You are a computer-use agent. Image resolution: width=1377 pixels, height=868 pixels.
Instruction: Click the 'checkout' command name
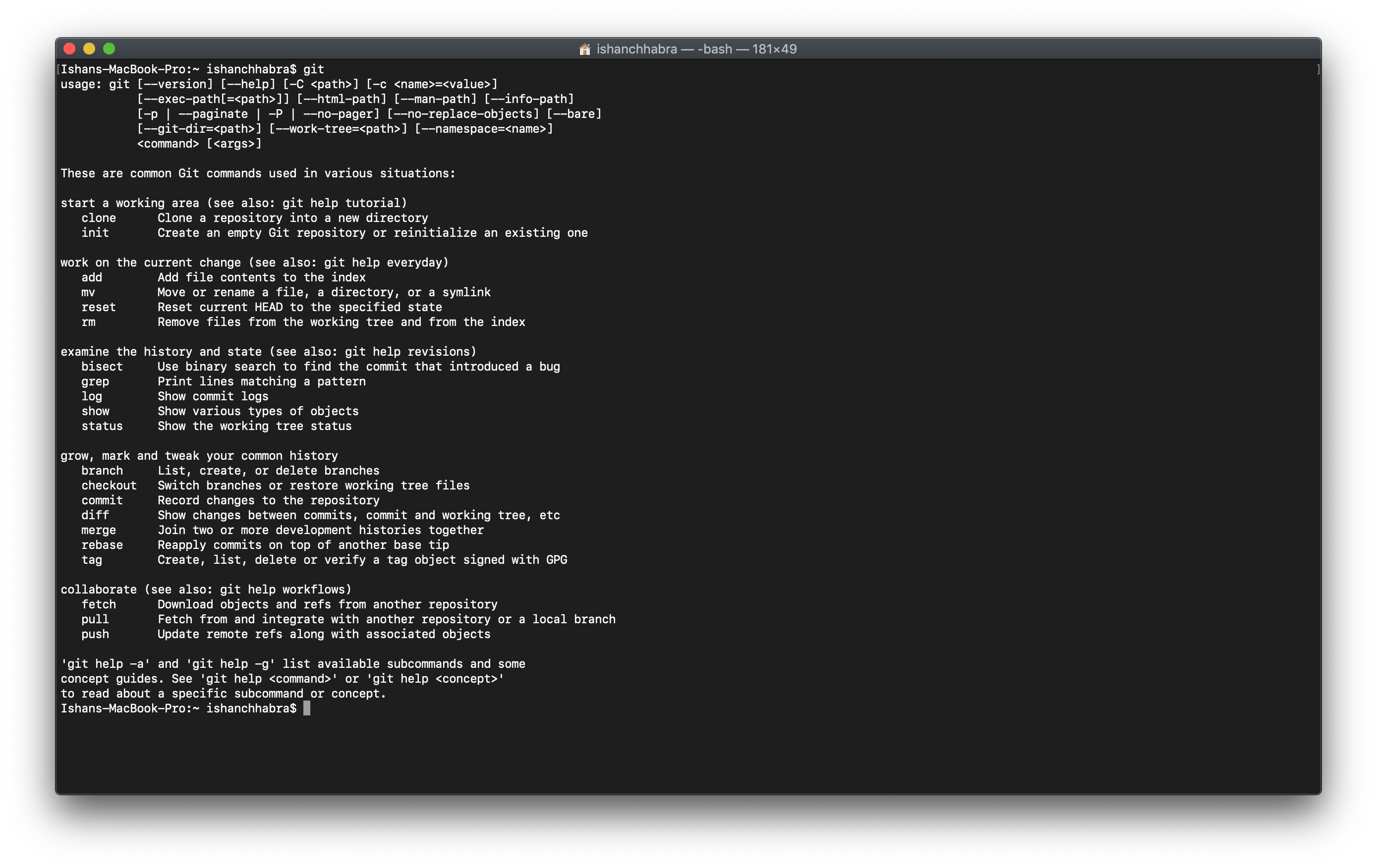[x=109, y=486]
